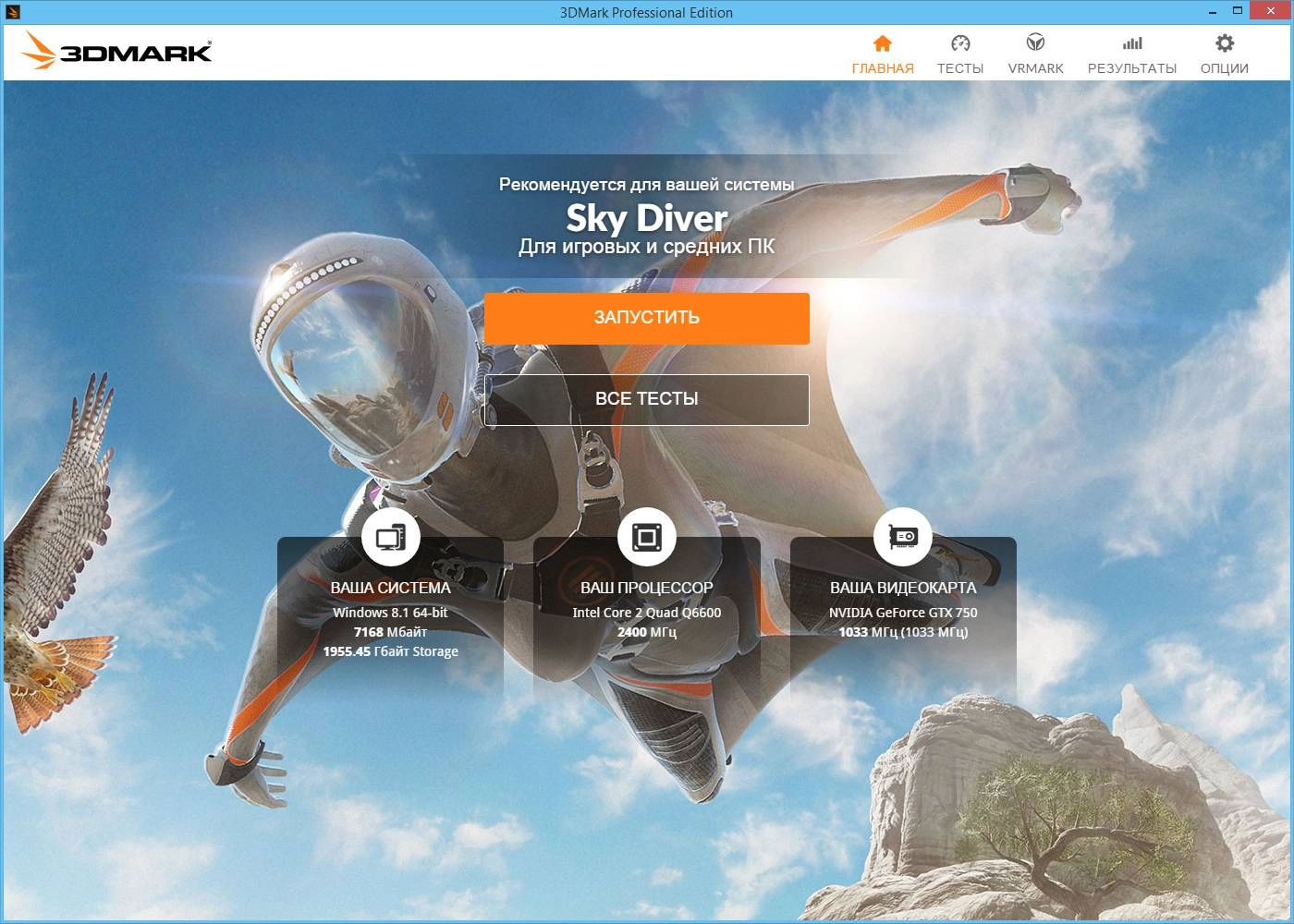Minimize the 3DMark window
This screenshot has height=924, width=1294.
click(x=1213, y=12)
